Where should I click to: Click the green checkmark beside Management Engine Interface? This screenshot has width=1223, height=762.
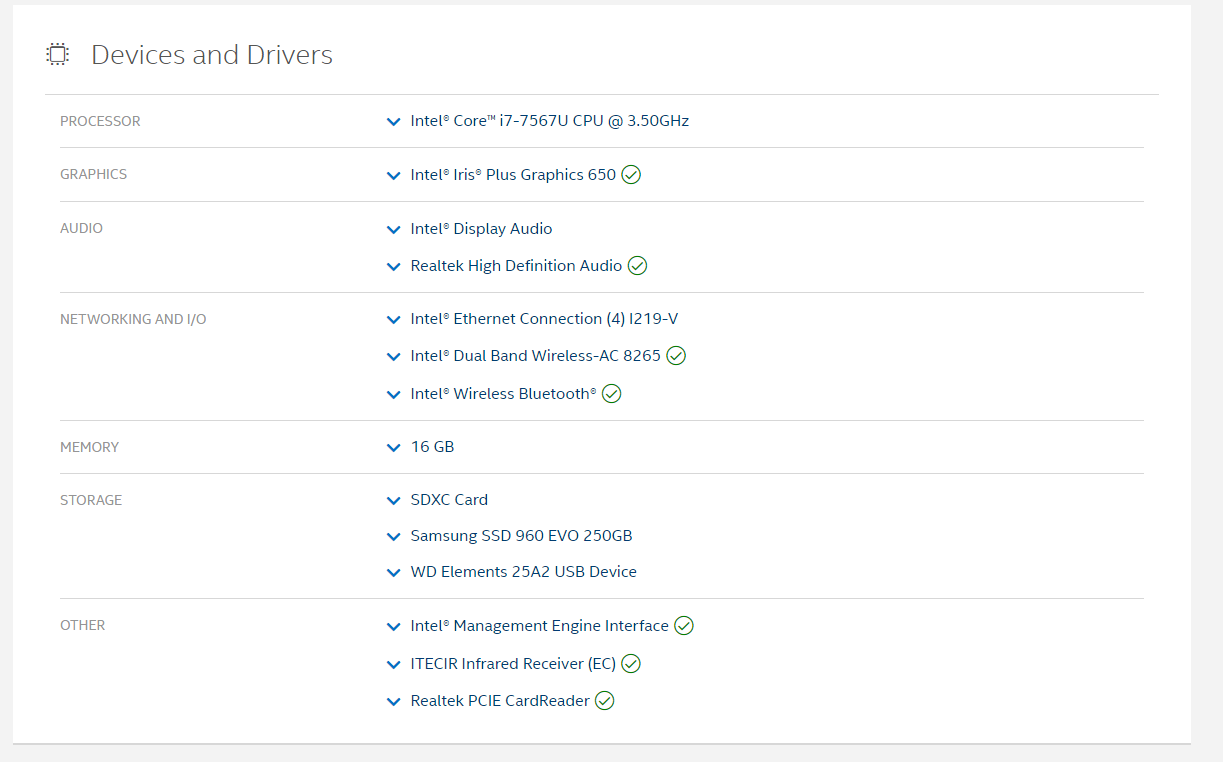(x=684, y=626)
